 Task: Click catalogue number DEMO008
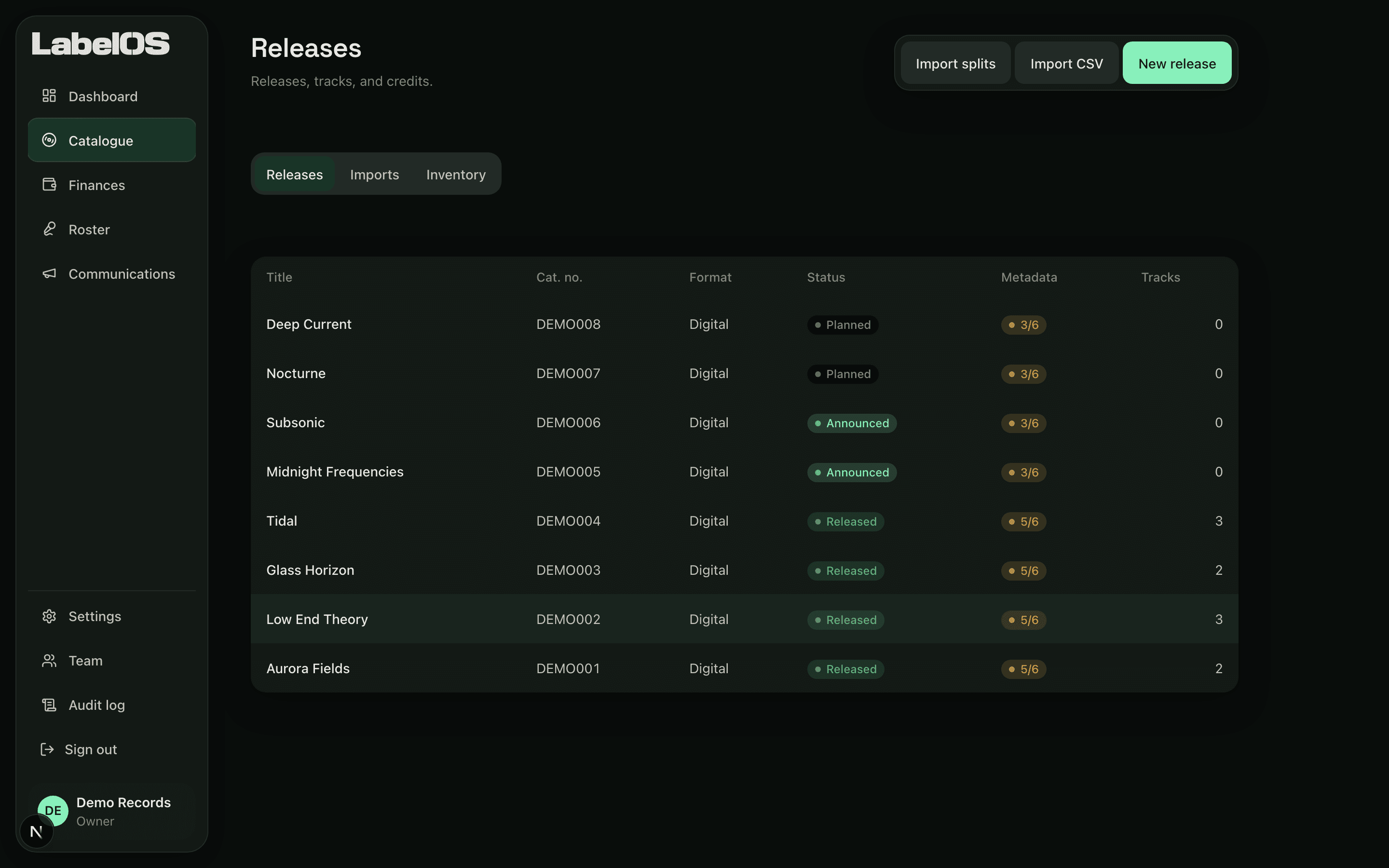[568, 325]
